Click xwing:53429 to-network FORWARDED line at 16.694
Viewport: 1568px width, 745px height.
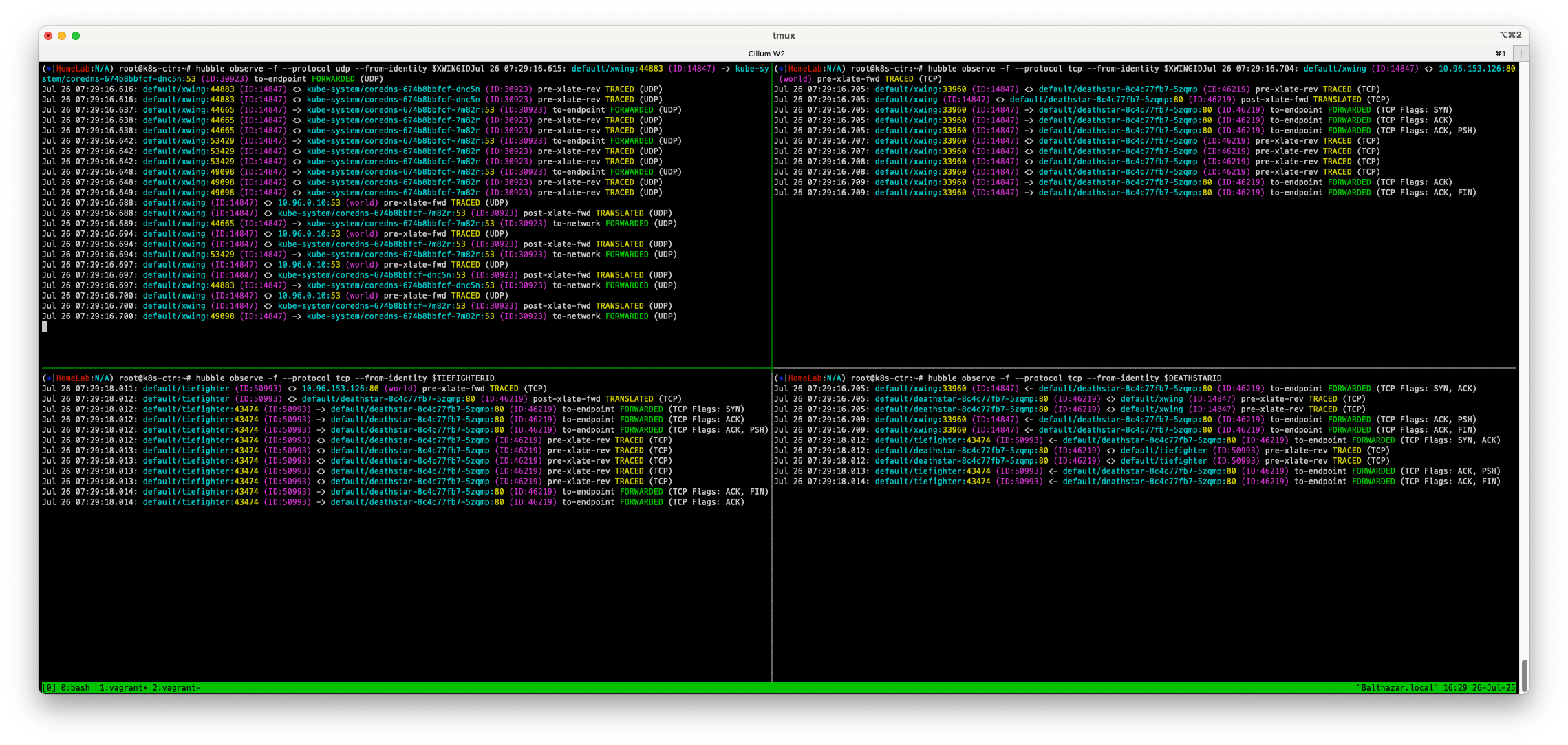tap(359, 255)
